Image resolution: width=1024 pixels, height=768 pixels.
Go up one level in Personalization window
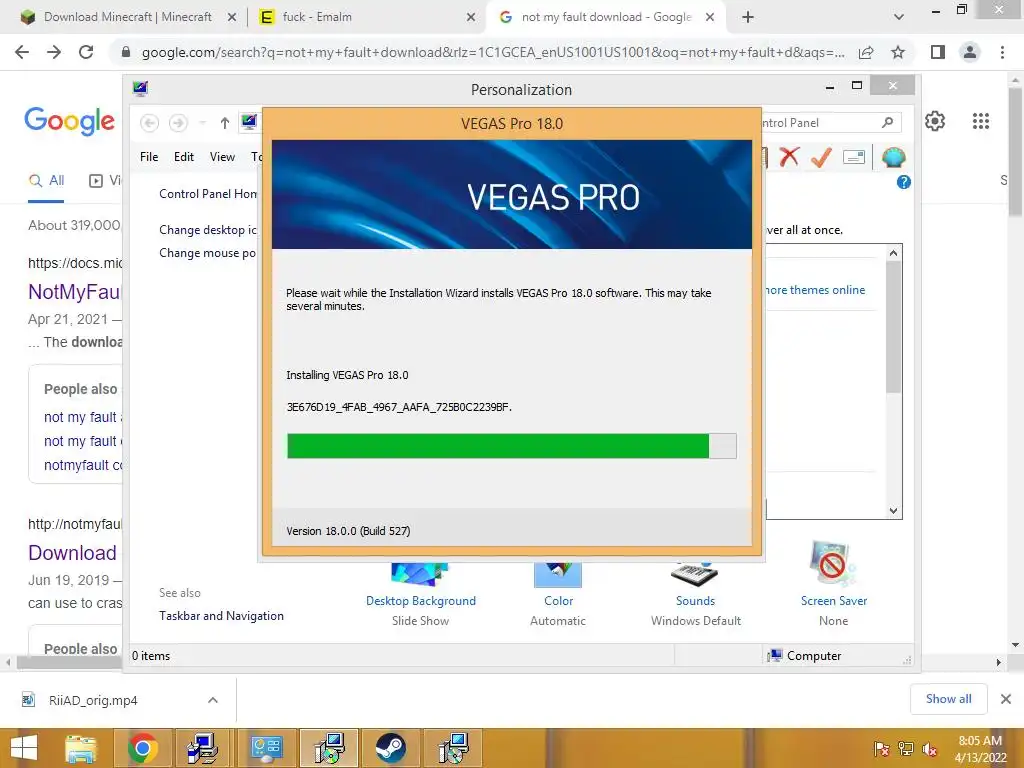tap(225, 123)
